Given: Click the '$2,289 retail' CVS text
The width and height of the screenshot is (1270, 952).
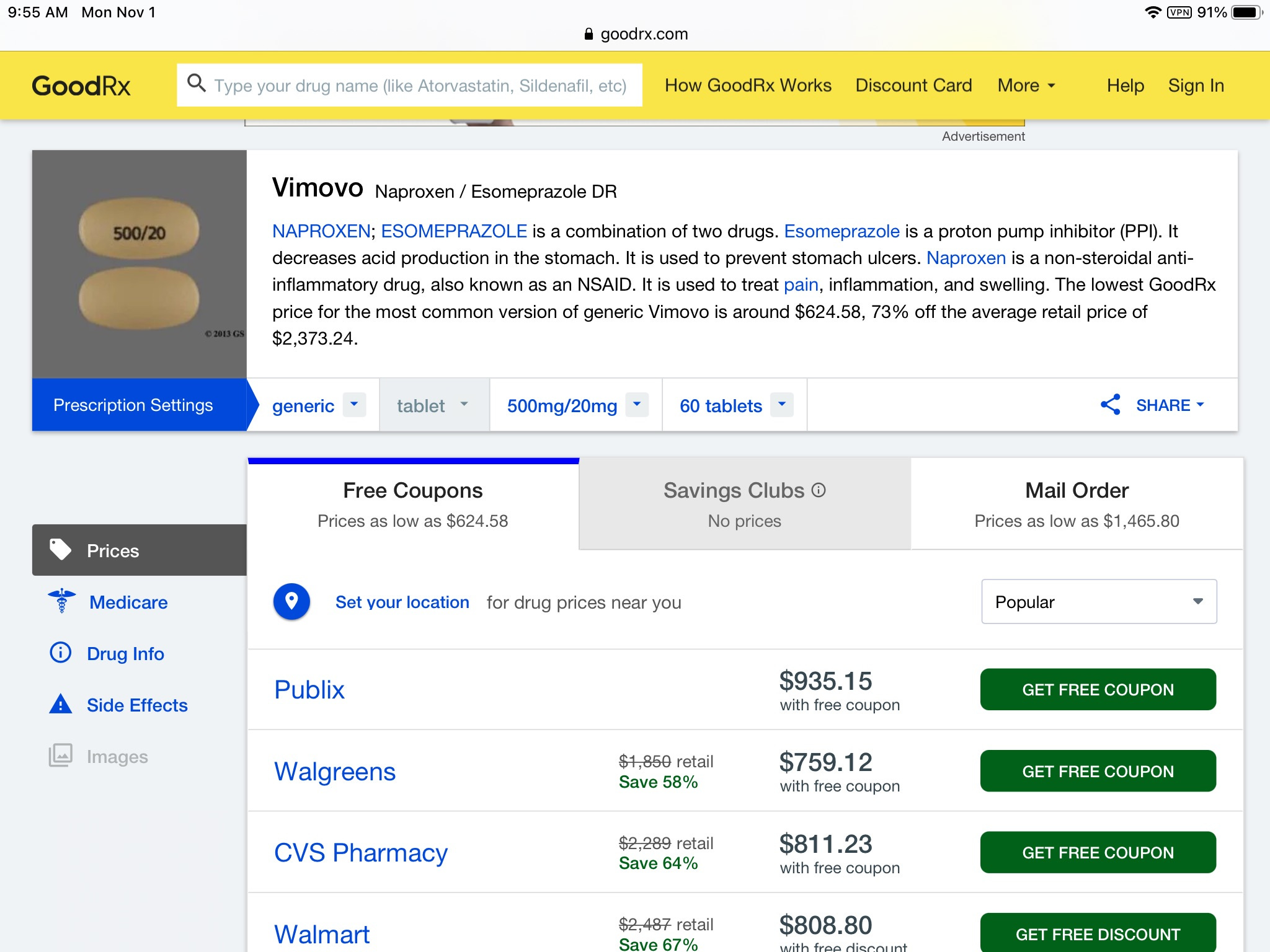Looking at the screenshot, I should (x=666, y=843).
